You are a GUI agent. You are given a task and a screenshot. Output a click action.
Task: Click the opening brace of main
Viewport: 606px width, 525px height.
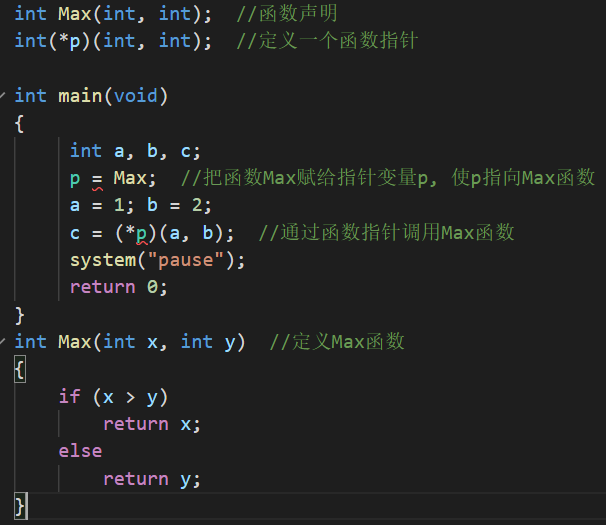pos(19,124)
